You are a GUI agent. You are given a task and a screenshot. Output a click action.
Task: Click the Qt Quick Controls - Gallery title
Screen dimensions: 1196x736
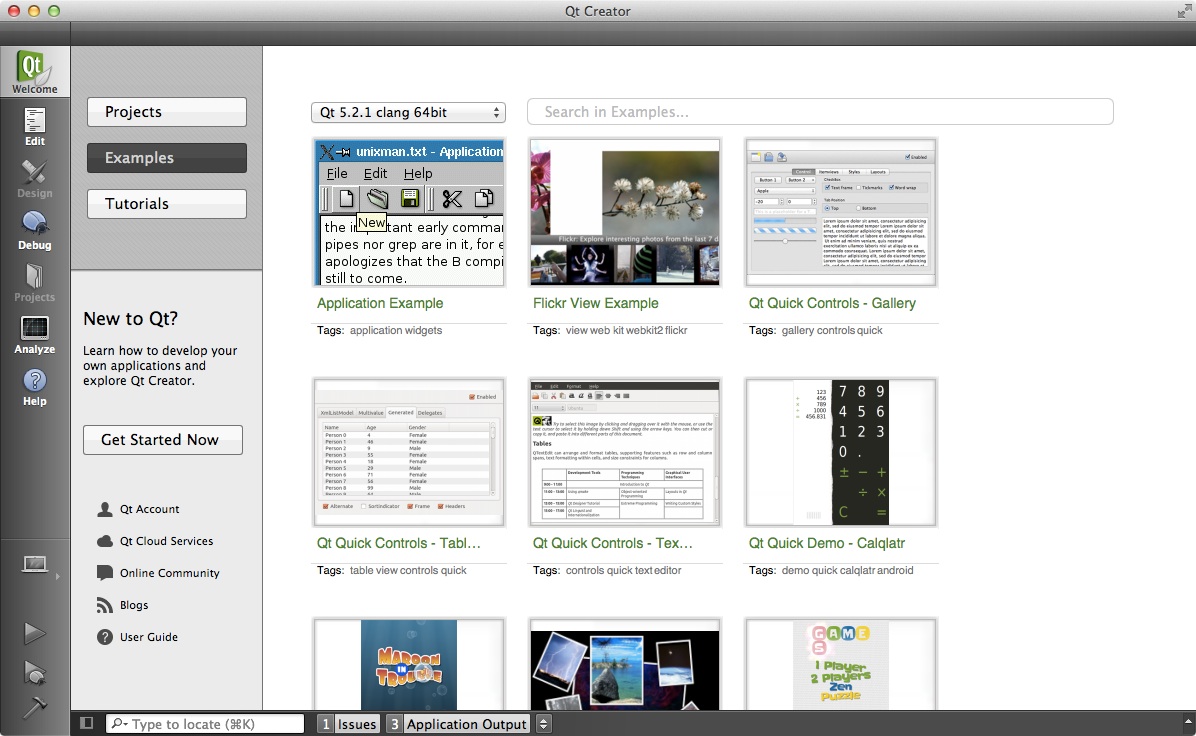pyautogui.click(x=832, y=304)
